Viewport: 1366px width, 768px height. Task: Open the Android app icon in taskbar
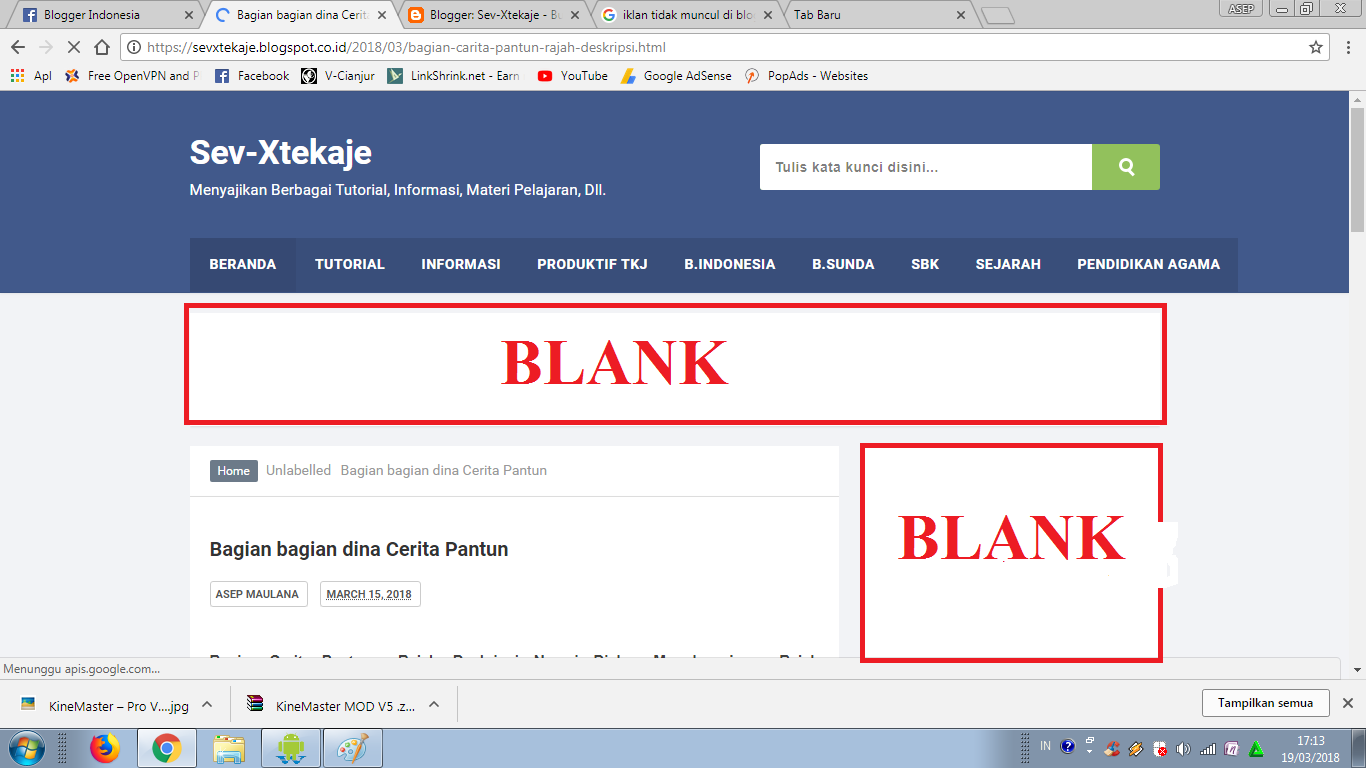(291, 748)
